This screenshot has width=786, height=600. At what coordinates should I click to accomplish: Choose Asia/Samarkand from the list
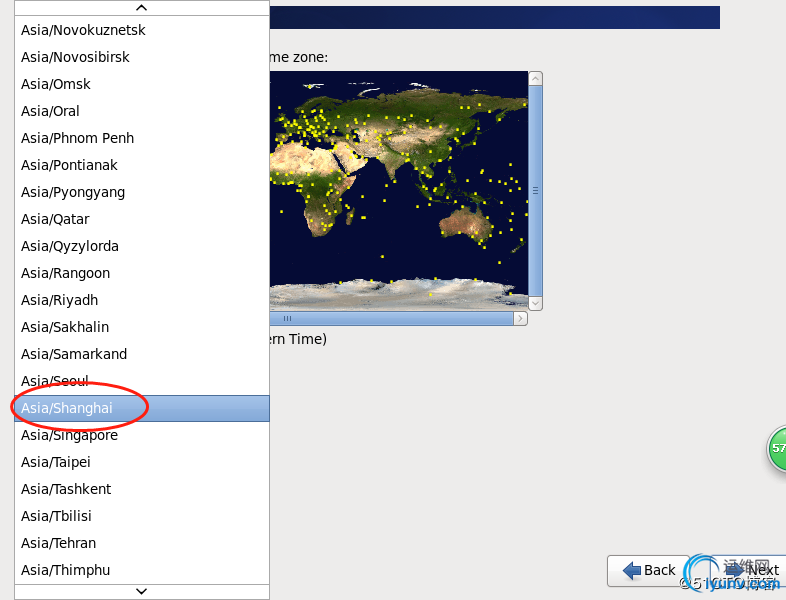click(142, 354)
